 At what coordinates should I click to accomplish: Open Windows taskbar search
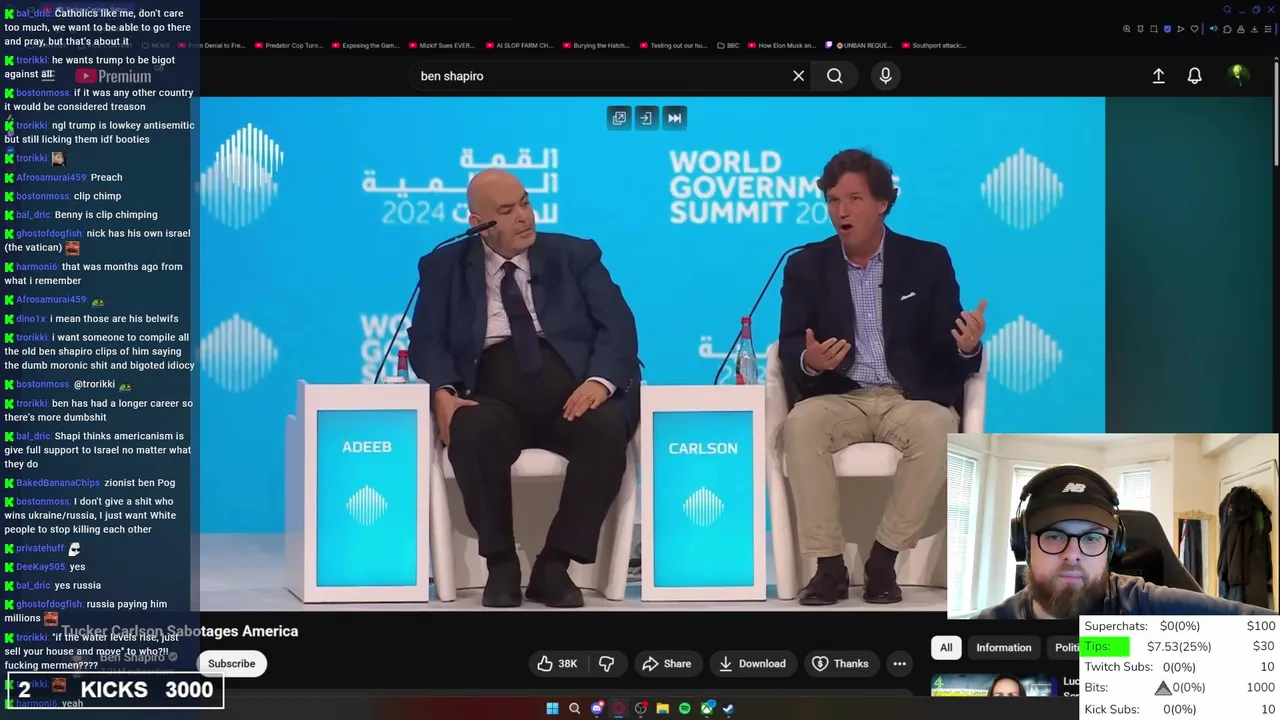tap(574, 708)
